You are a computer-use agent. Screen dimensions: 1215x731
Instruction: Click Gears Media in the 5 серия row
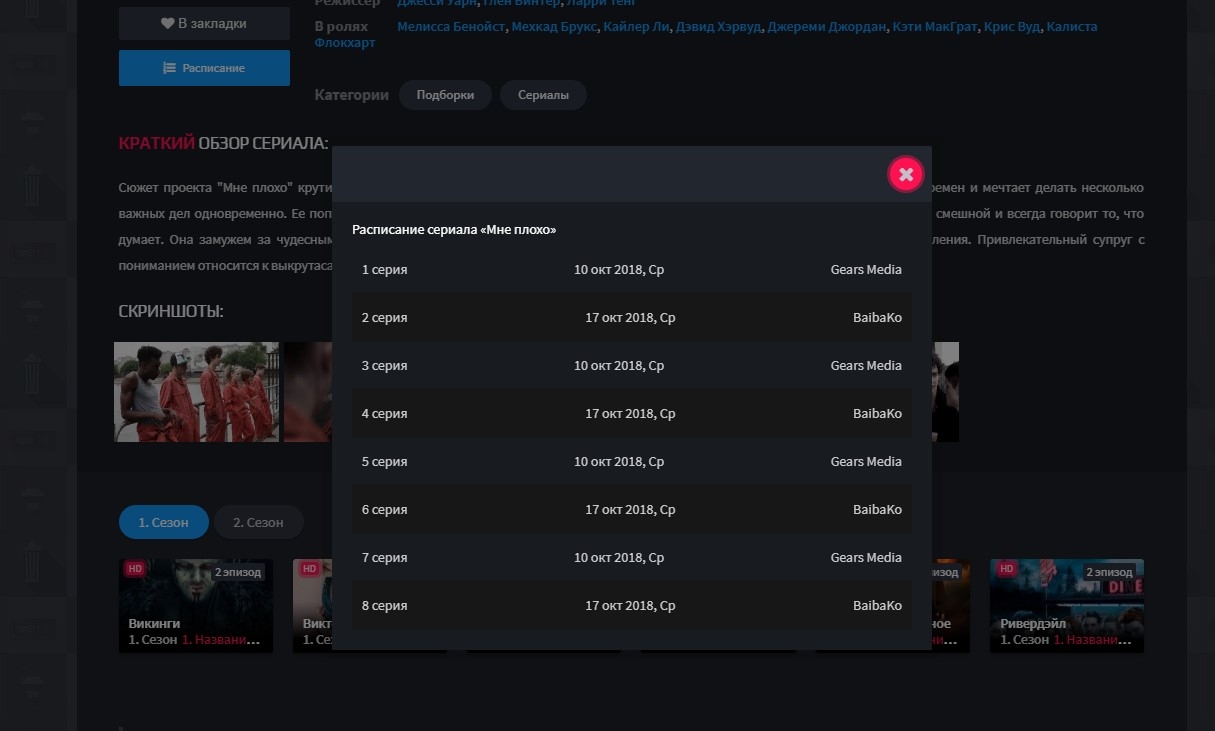[x=866, y=462]
